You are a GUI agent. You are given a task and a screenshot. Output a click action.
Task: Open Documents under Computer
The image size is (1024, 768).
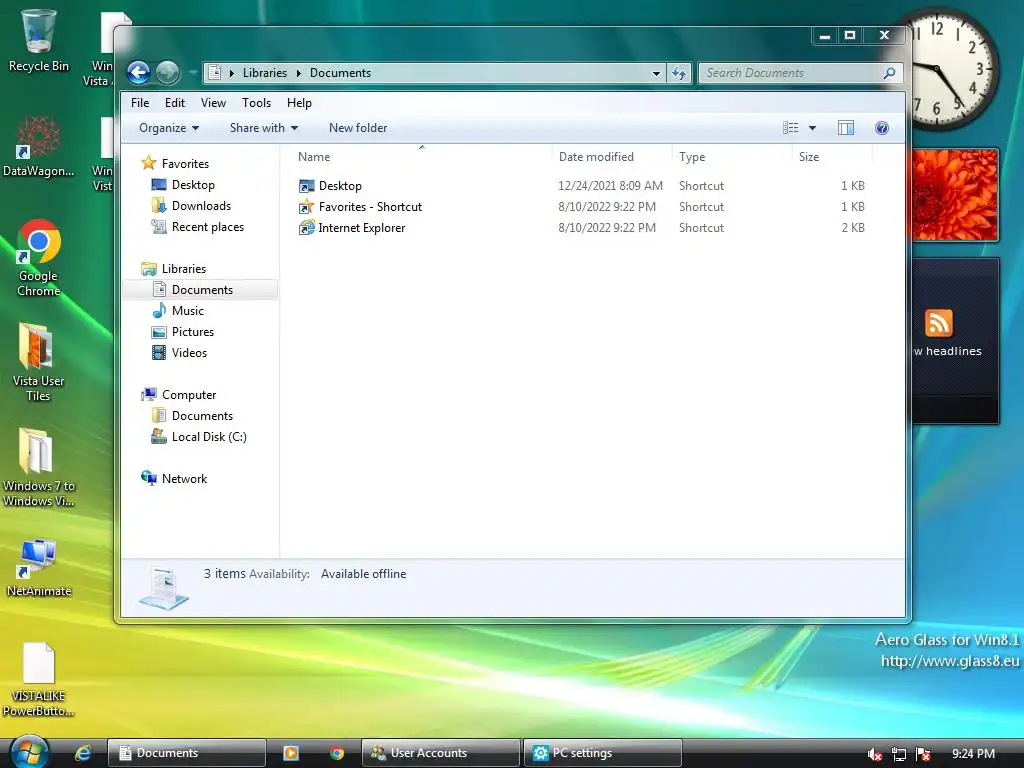point(192,415)
